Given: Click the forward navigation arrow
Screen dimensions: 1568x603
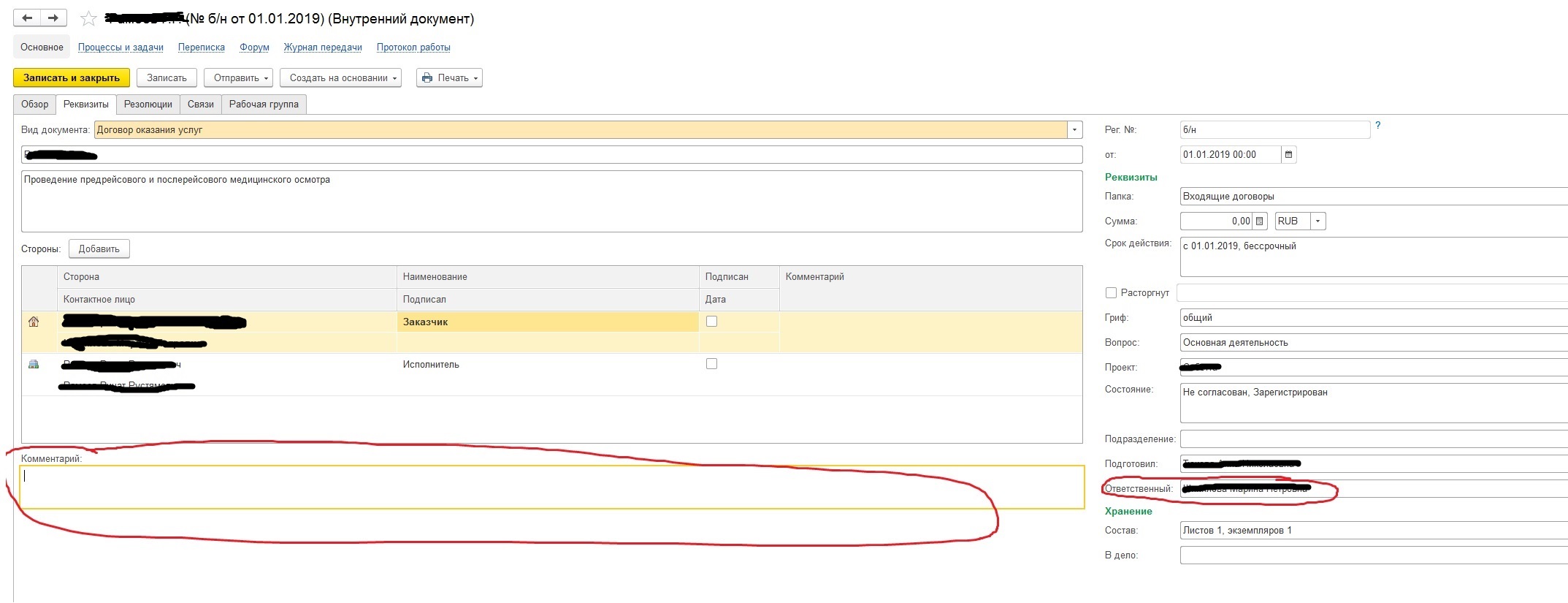Looking at the screenshot, I should [53, 18].
